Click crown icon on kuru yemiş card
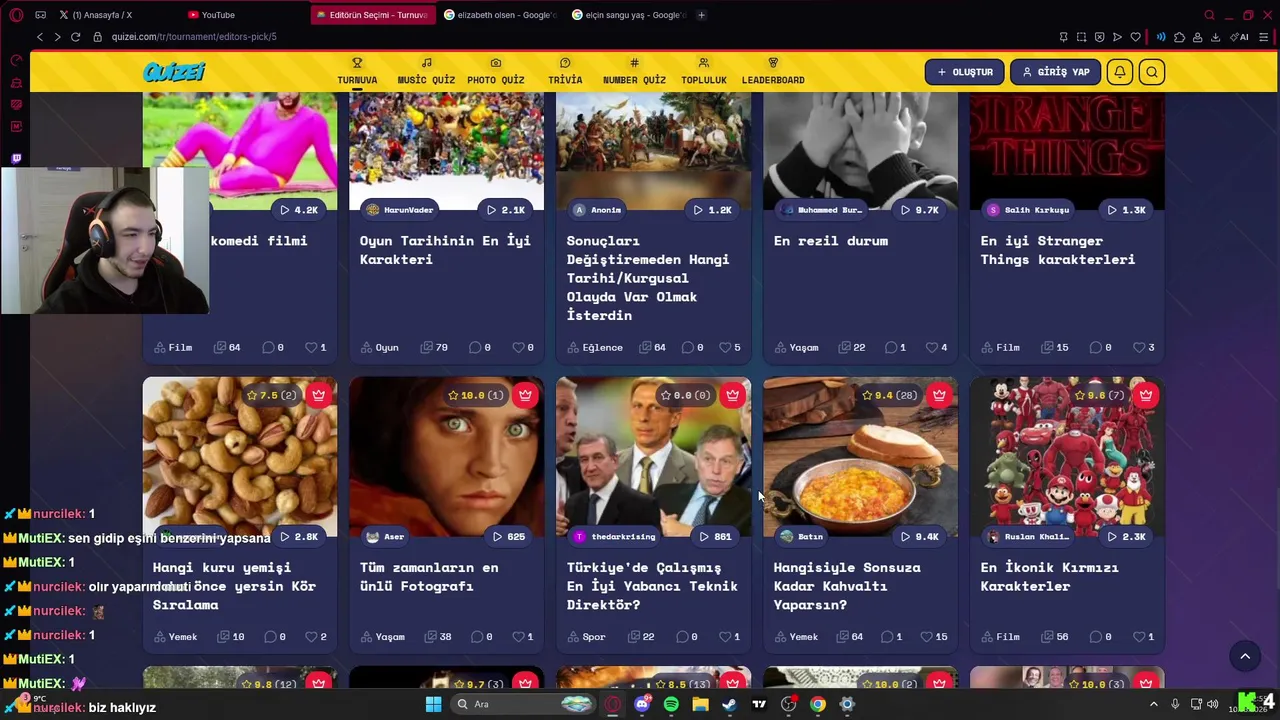Image resolution: width=1280 pixels, height=720 pixels. [318, 395]
